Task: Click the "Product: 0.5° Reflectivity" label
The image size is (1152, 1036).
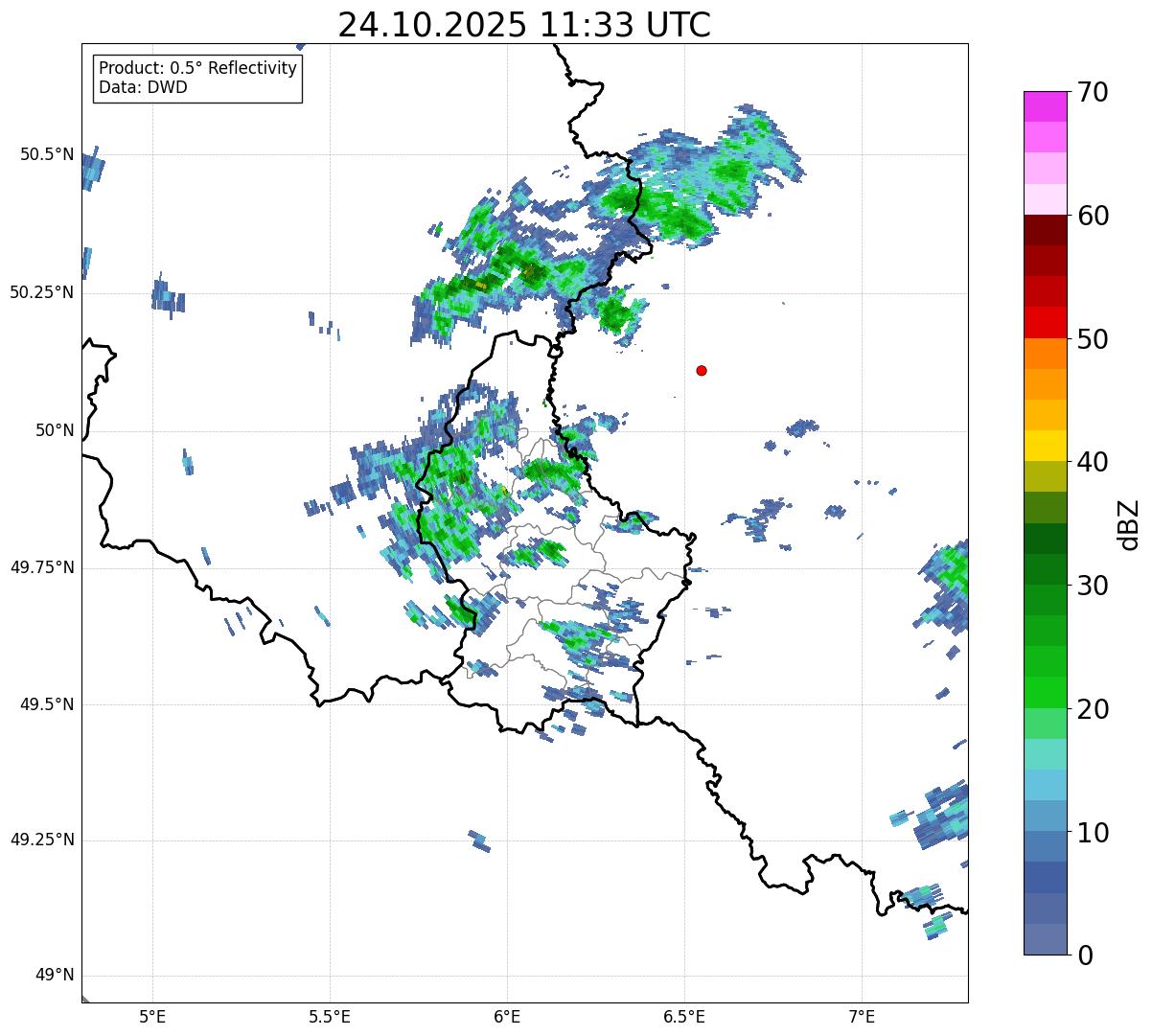Action: click(x=198, y=68)
